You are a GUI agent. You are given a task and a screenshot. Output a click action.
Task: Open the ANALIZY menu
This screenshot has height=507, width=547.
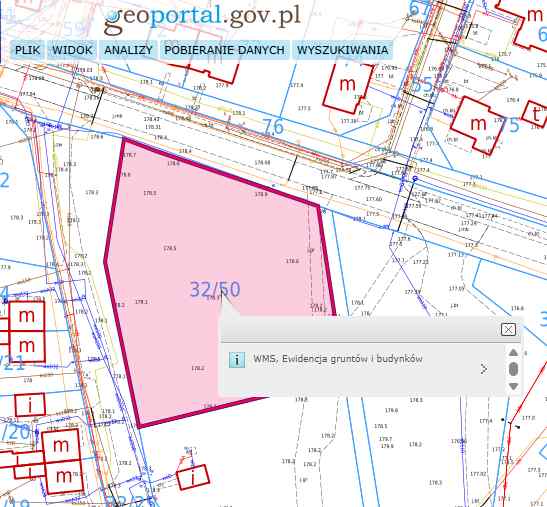(128, 50)
